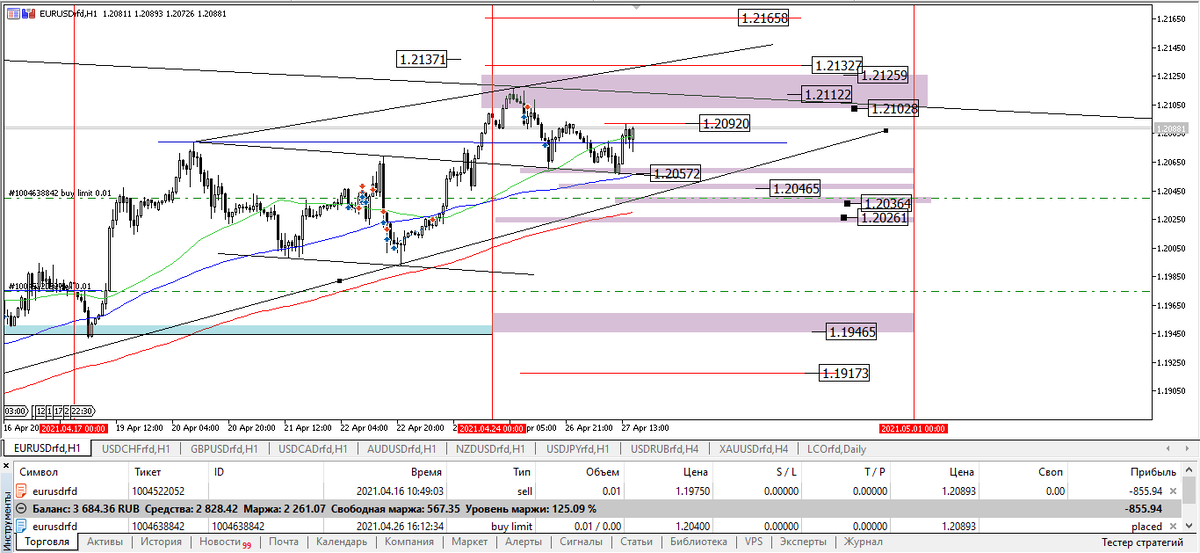Image resolution: width=1200 pixels, height=553 pixels.
Task: Show the USDRUBrfd,H4 chart tab
Action: (x=666, y=449)
